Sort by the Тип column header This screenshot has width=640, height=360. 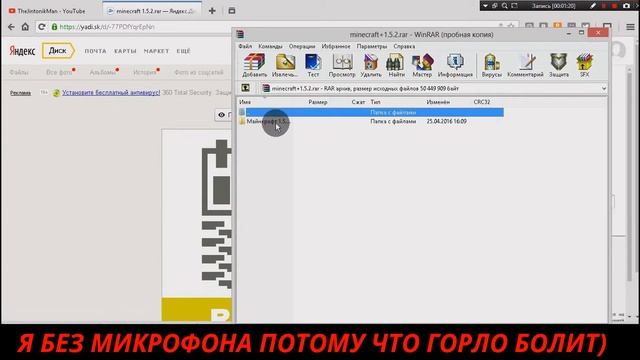375,102
